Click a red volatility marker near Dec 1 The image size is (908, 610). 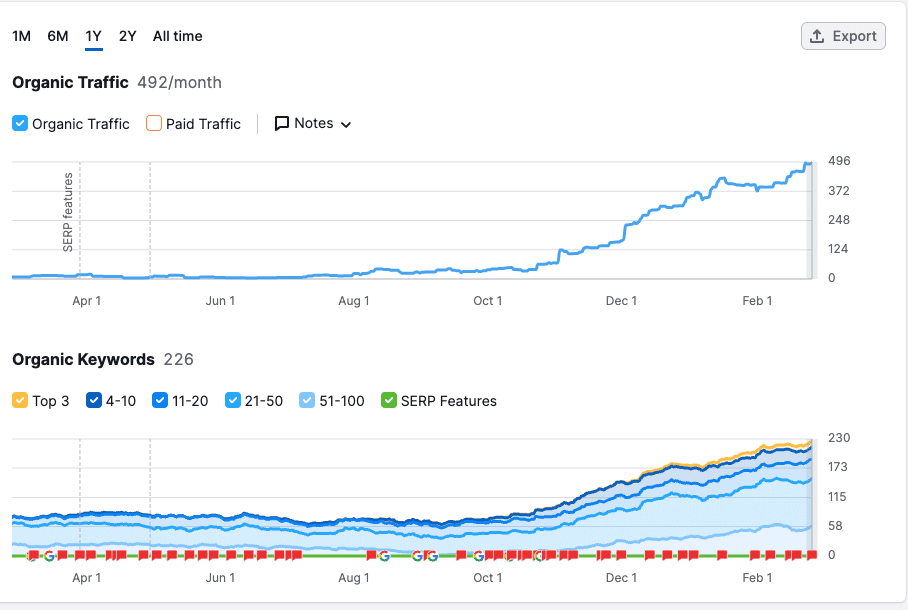pos(621,552)
